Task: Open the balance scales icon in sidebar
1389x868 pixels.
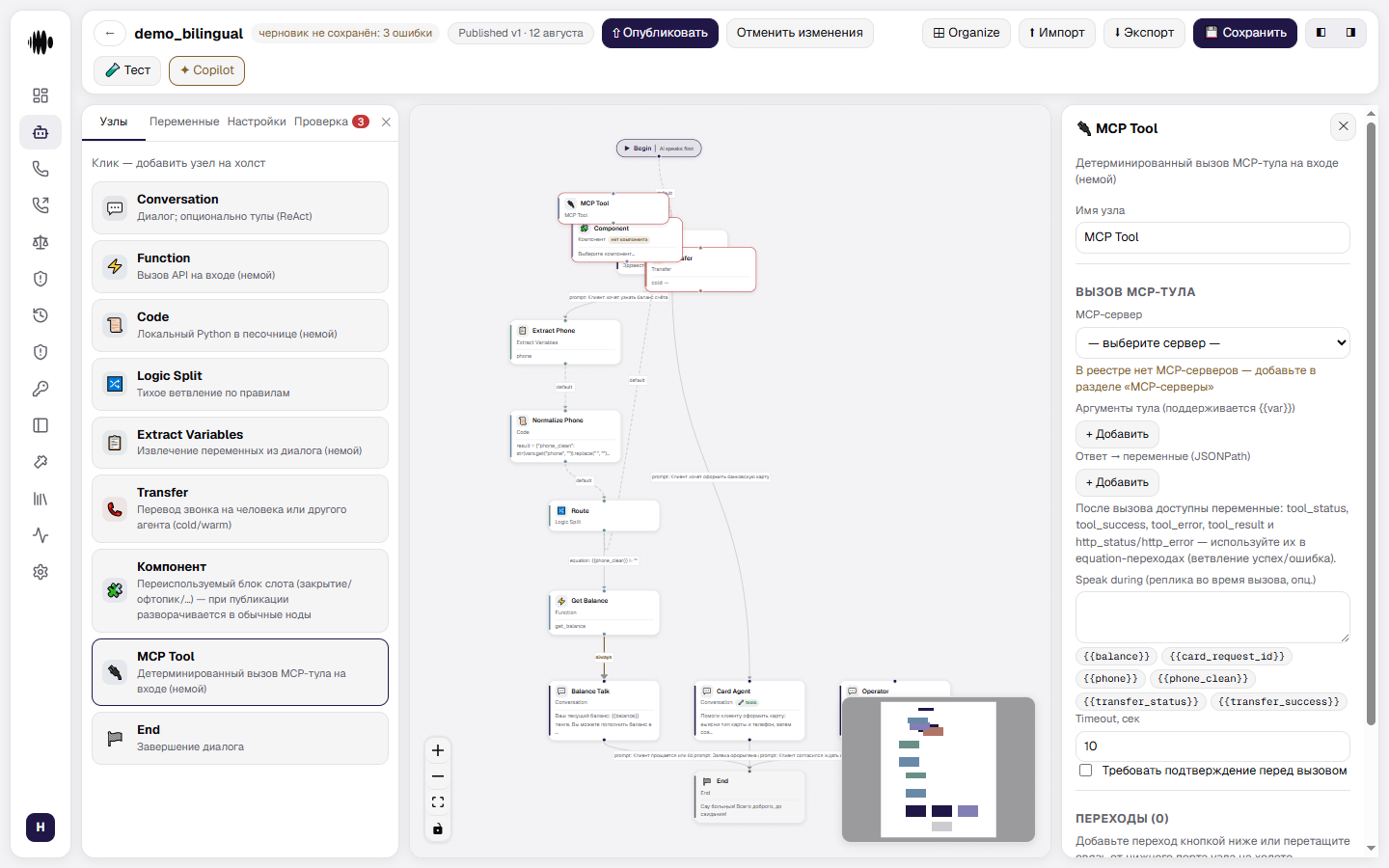Action: [41, 242]
